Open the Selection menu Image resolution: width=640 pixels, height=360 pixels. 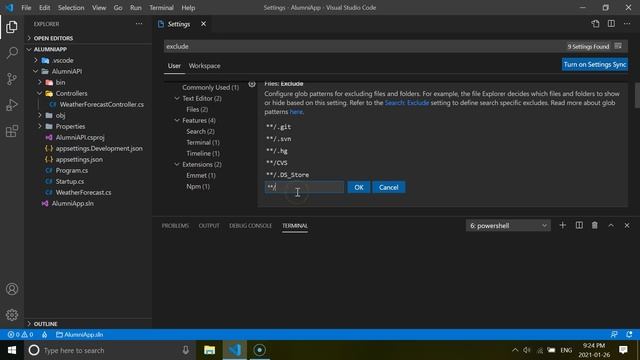pyautogui.click(x=71, y=7)
